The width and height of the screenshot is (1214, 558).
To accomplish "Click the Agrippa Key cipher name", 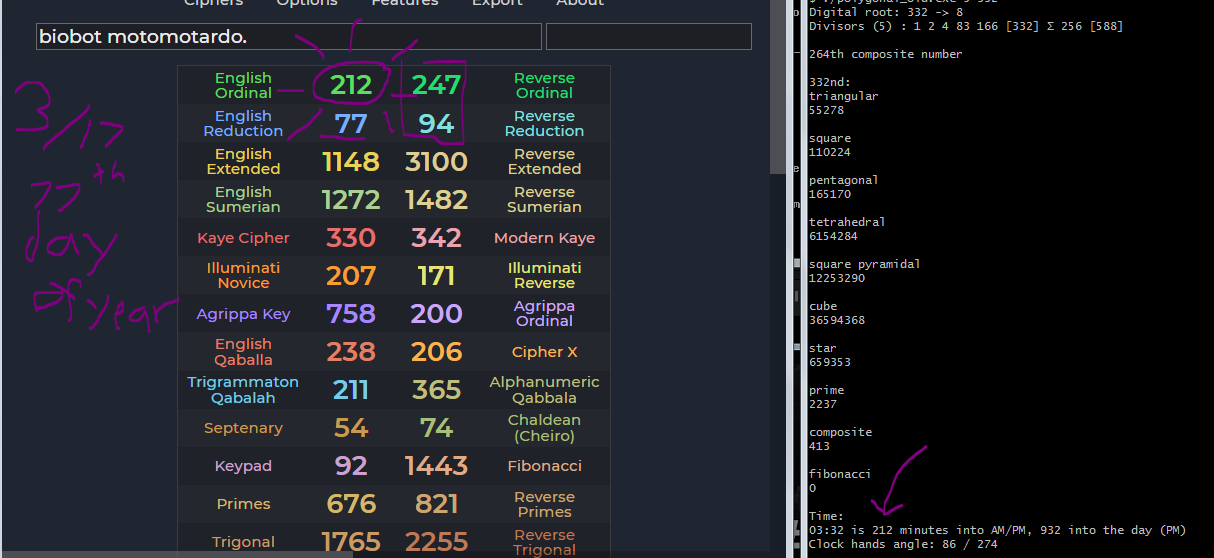I will (x=243, y=314).
